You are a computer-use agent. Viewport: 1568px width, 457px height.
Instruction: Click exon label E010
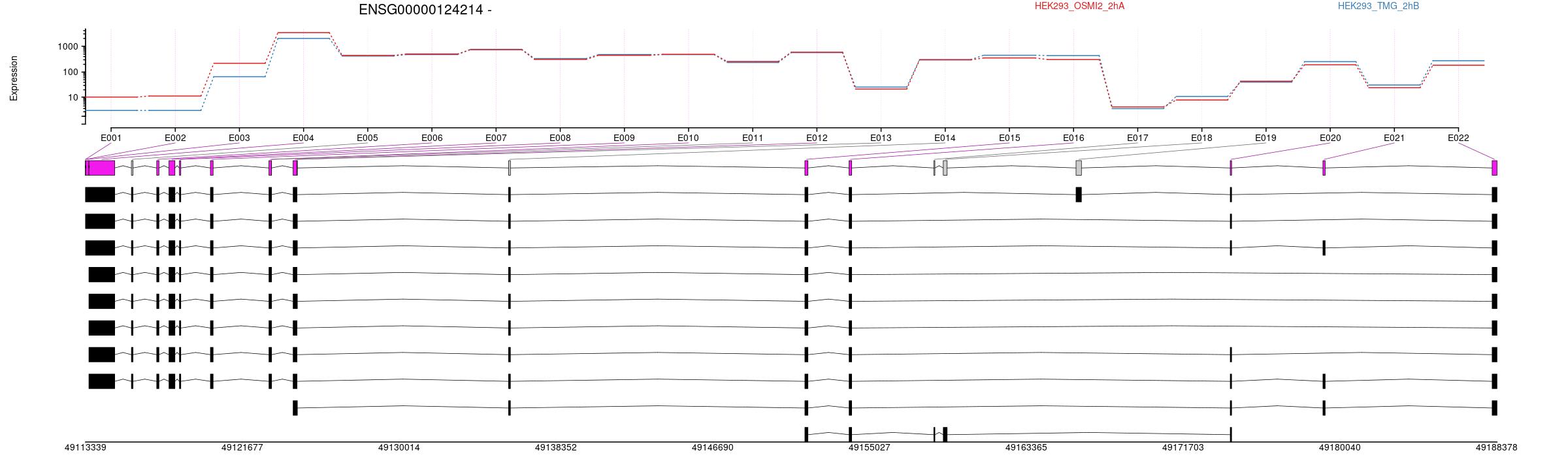click(688, 138)
